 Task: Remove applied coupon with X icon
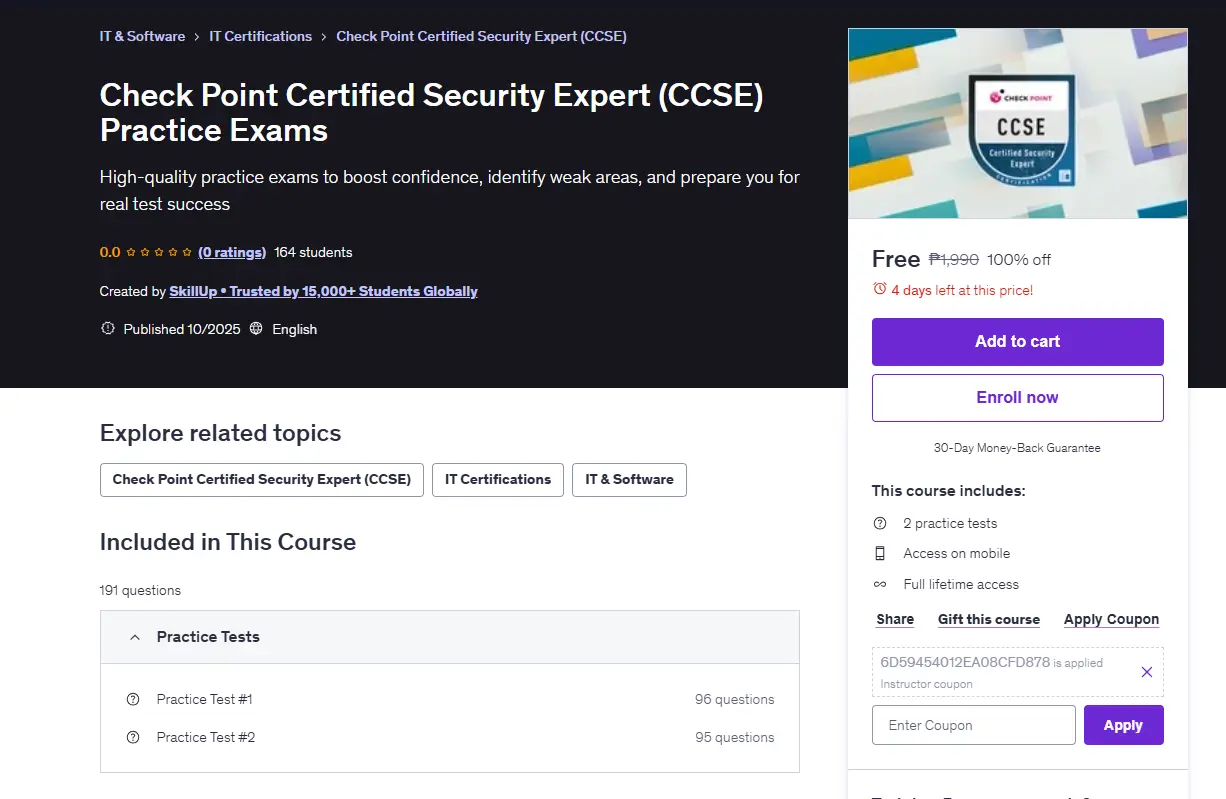[x=1147, y=672]
